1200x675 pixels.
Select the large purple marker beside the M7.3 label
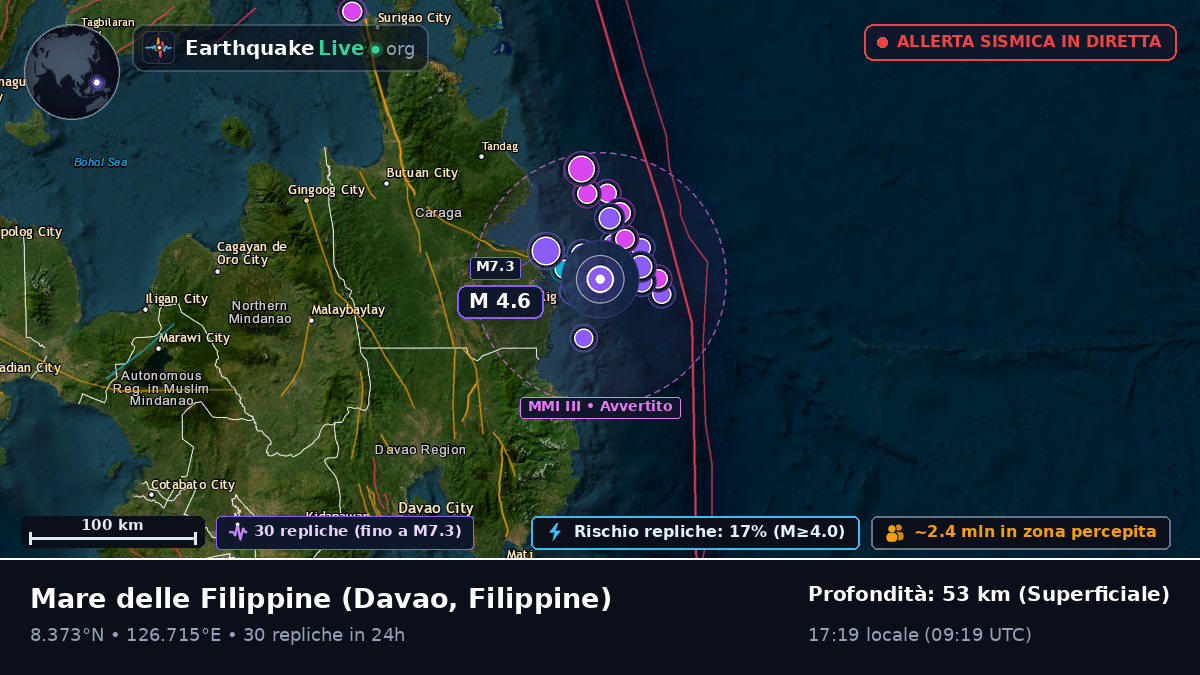pyautogui.click(x=546, y=250)
